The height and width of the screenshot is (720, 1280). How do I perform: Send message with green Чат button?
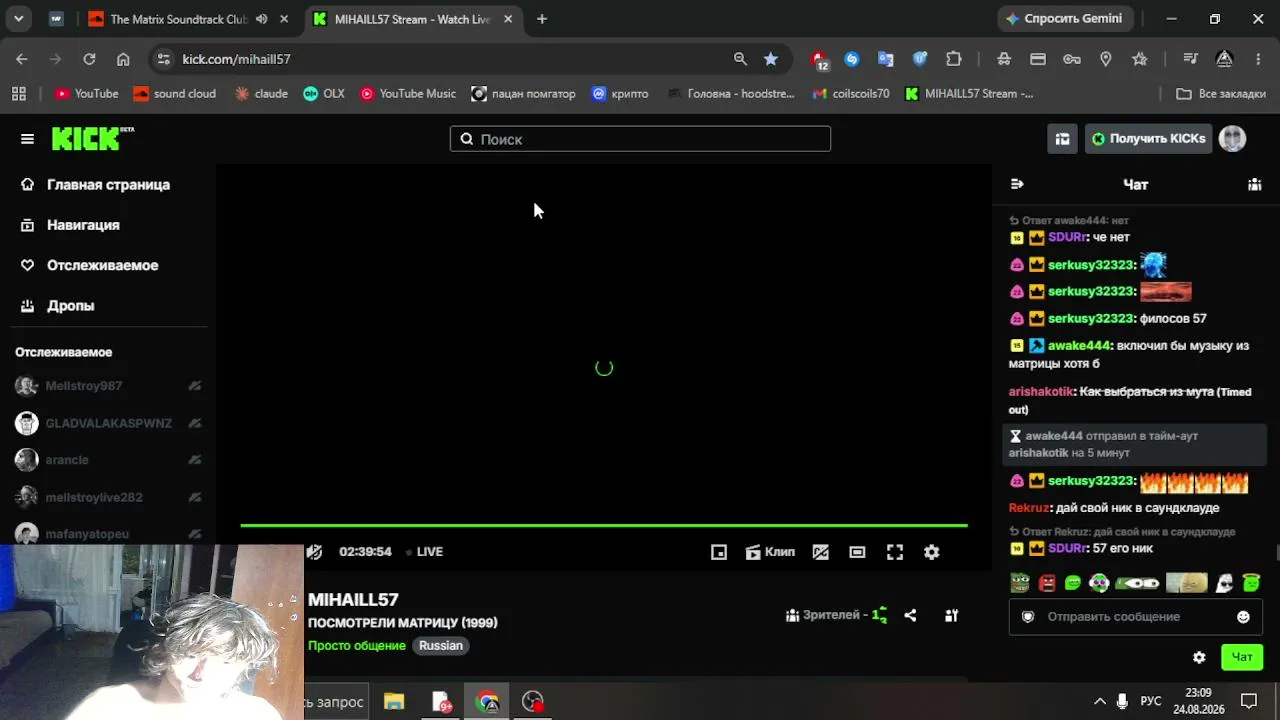click(x=1241, y=657)
